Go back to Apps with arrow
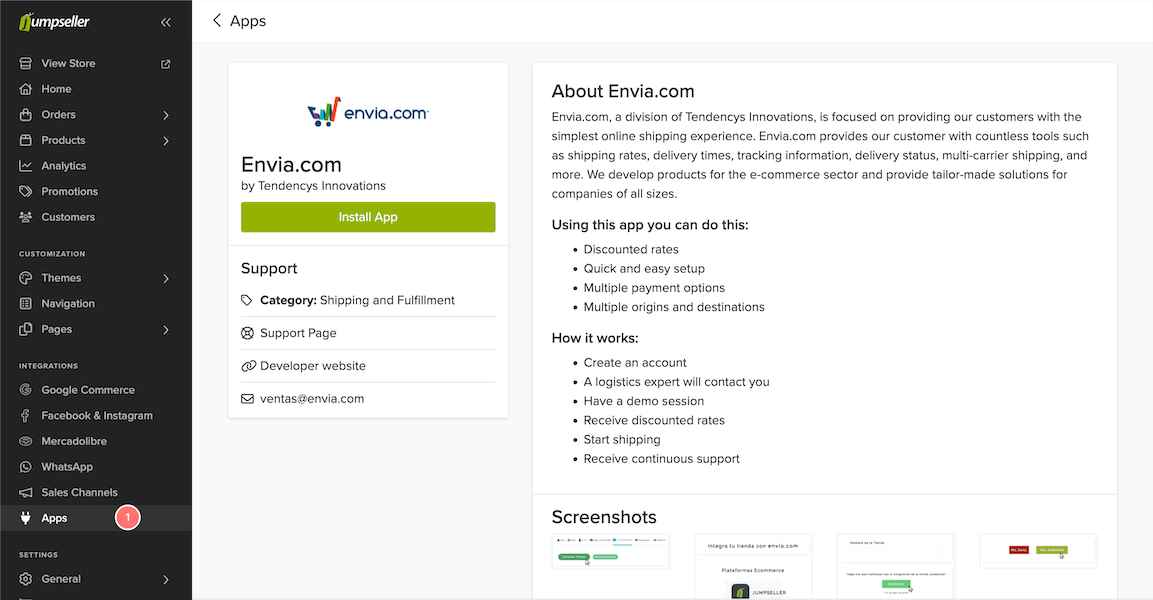The height and width of the screenshot is (600, 1153). (217, 21)
